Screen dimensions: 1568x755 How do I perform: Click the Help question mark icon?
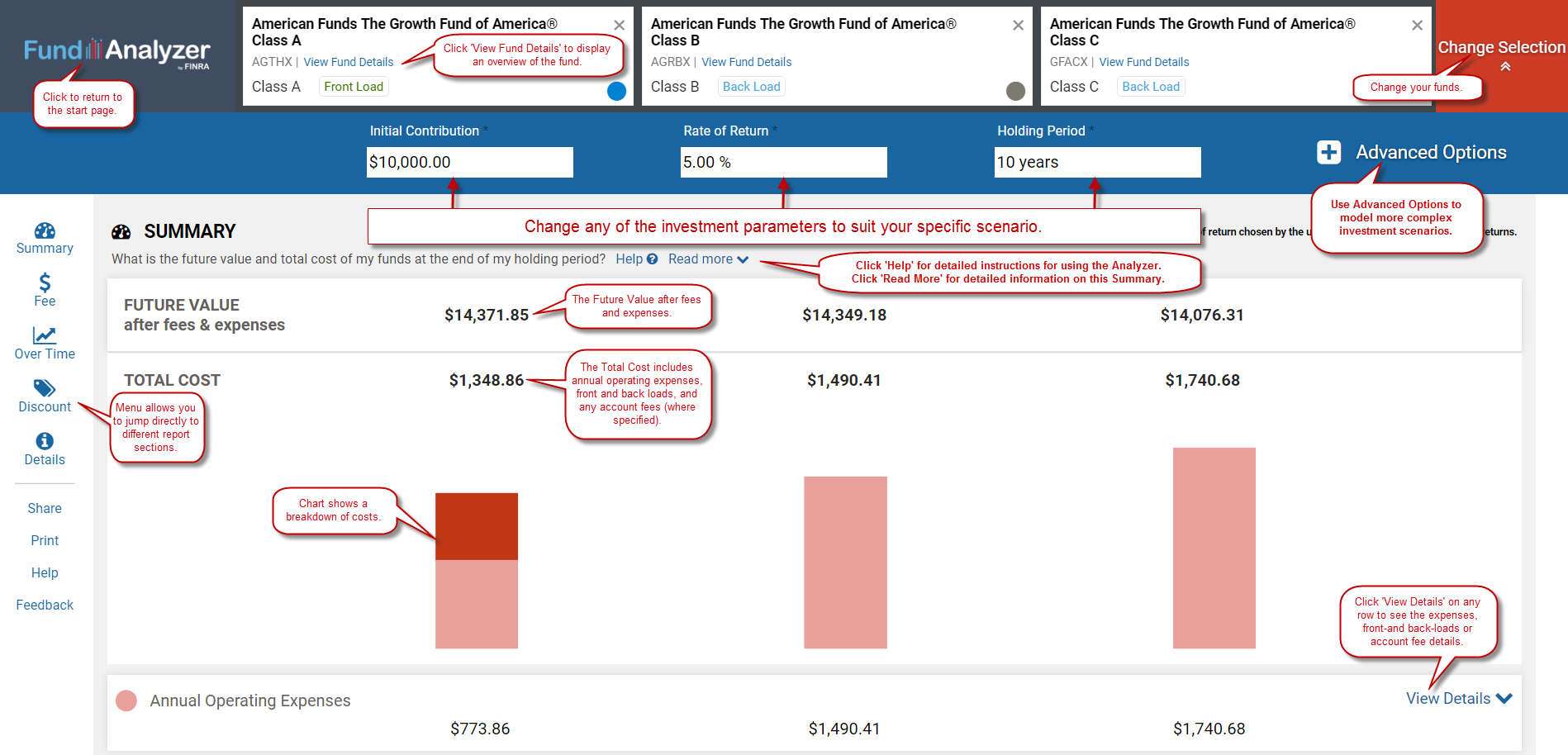coord(652,259)
